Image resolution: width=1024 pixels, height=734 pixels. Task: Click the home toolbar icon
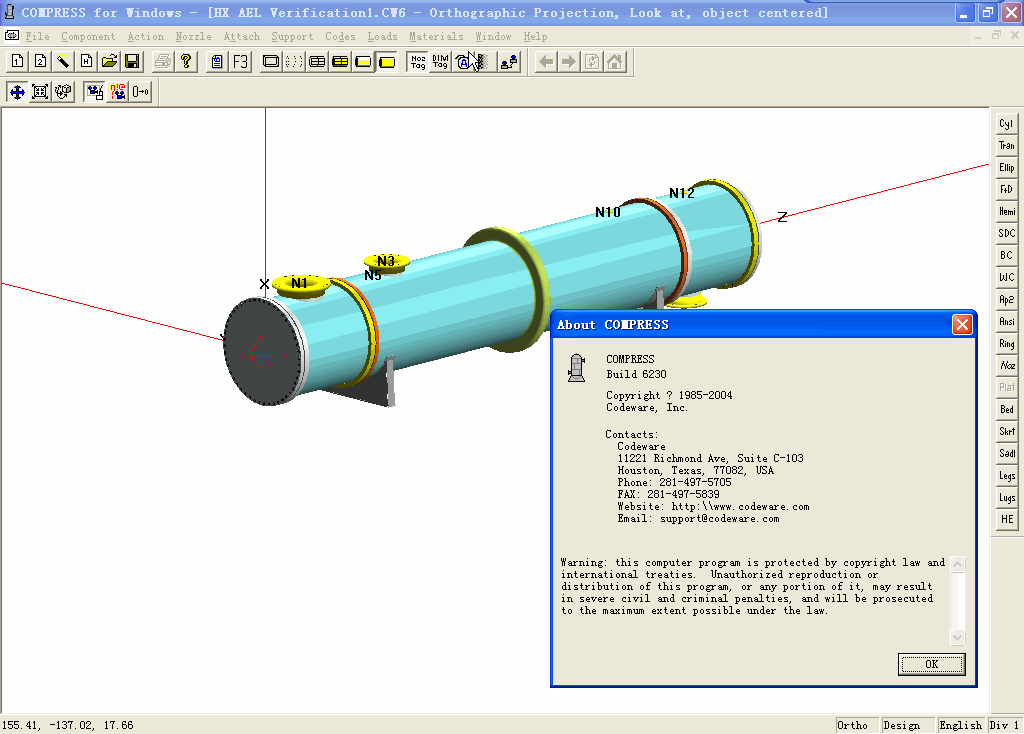tap(615, 61)
